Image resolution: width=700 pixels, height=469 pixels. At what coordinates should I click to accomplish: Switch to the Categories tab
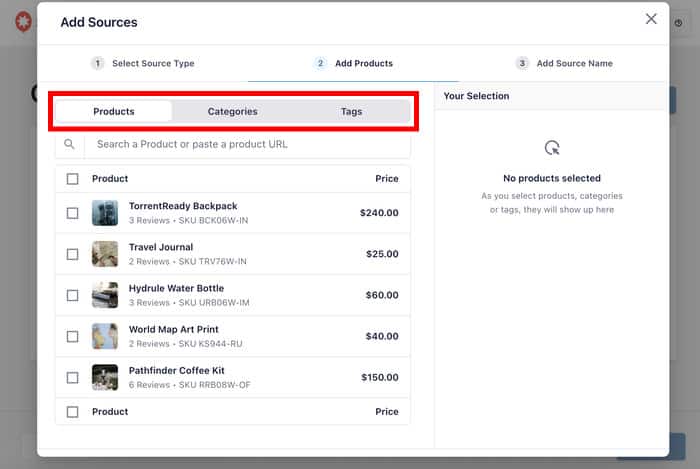232,112
